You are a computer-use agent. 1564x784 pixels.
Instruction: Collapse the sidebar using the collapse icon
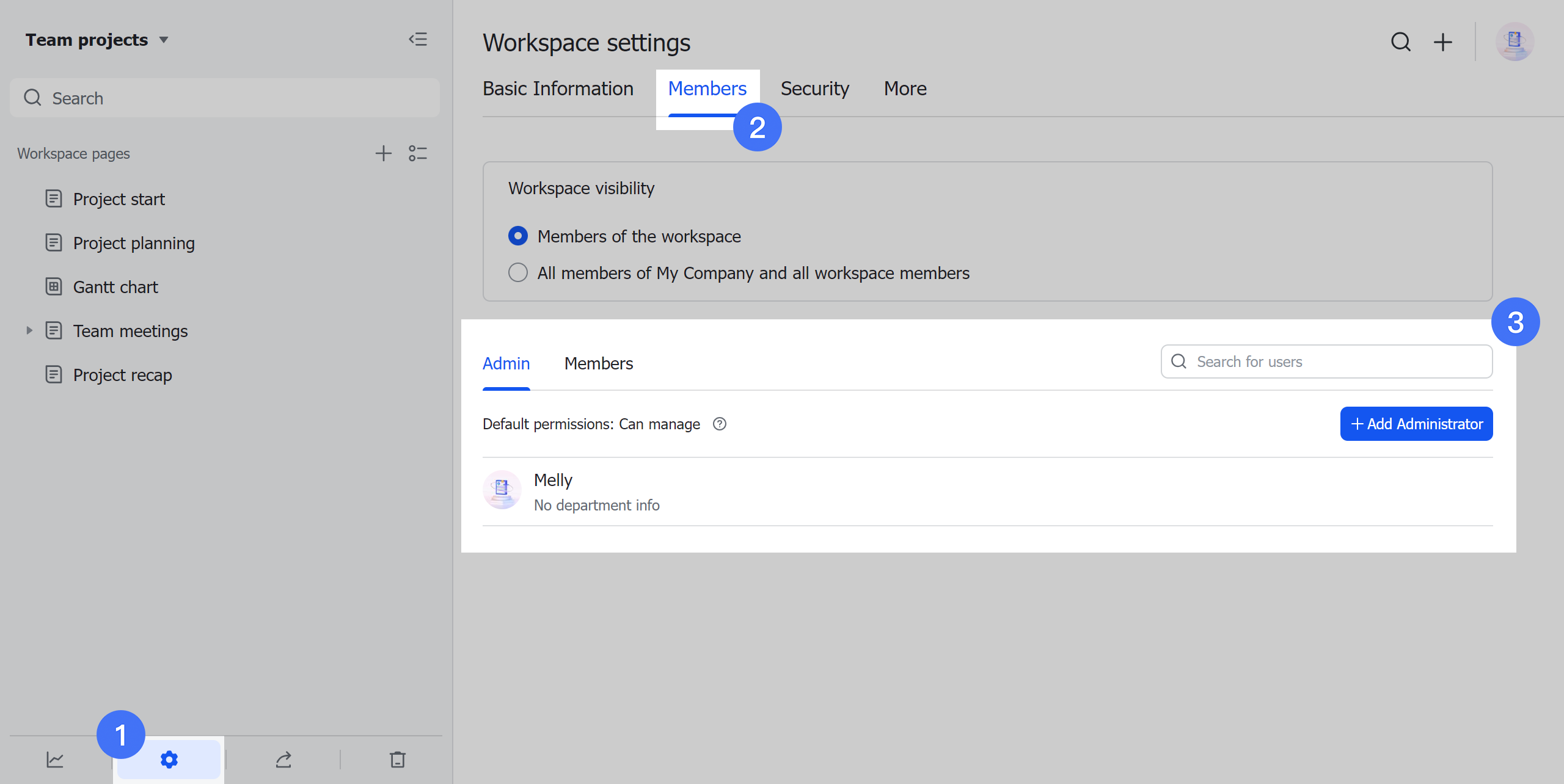point(418,39)
